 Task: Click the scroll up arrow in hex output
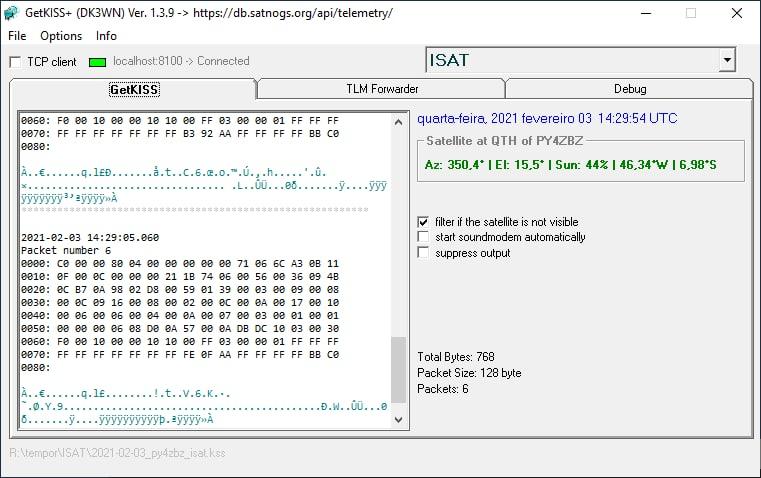point(398,122)
